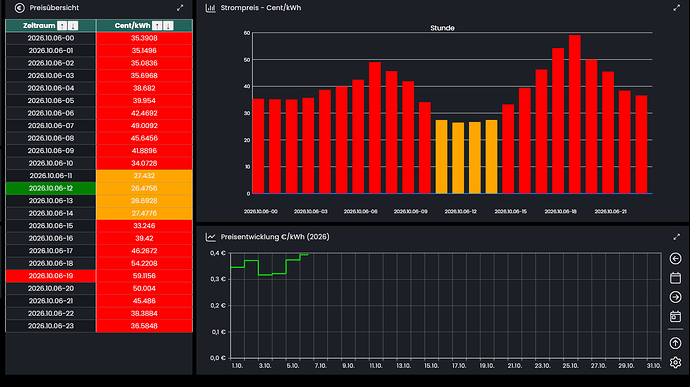Click price cell 54.2208
Viewport: 690px width, 387px height.
tap(144, 263)
